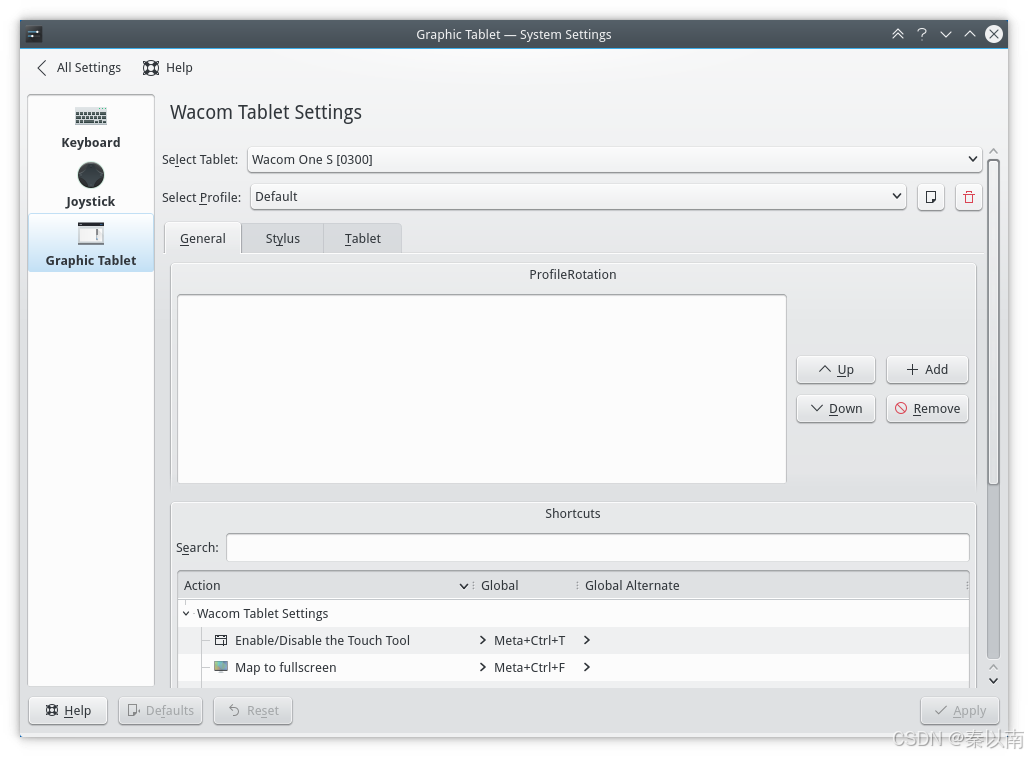Click inside the ProfileRotation list box
This screenshot has width=1028, height=757.
coord(482,389)
